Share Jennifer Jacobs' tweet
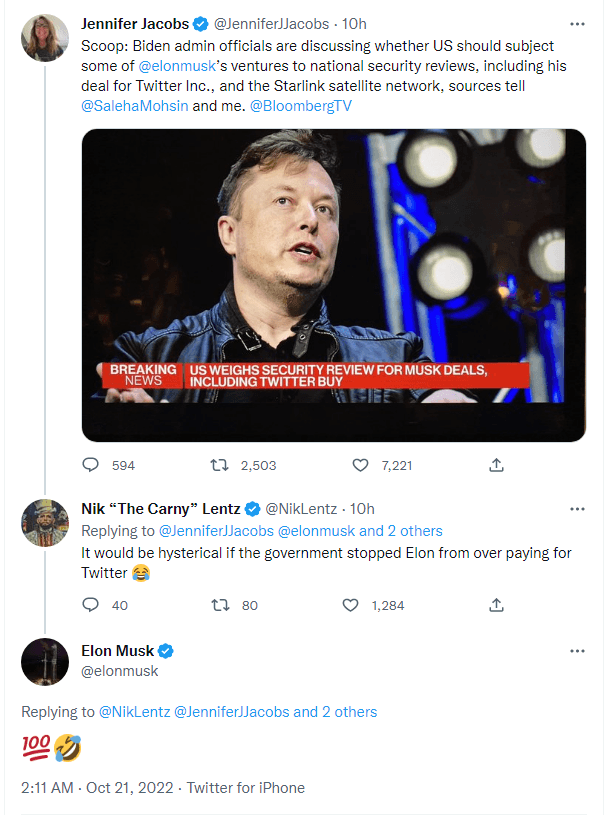 pos(496,465)
